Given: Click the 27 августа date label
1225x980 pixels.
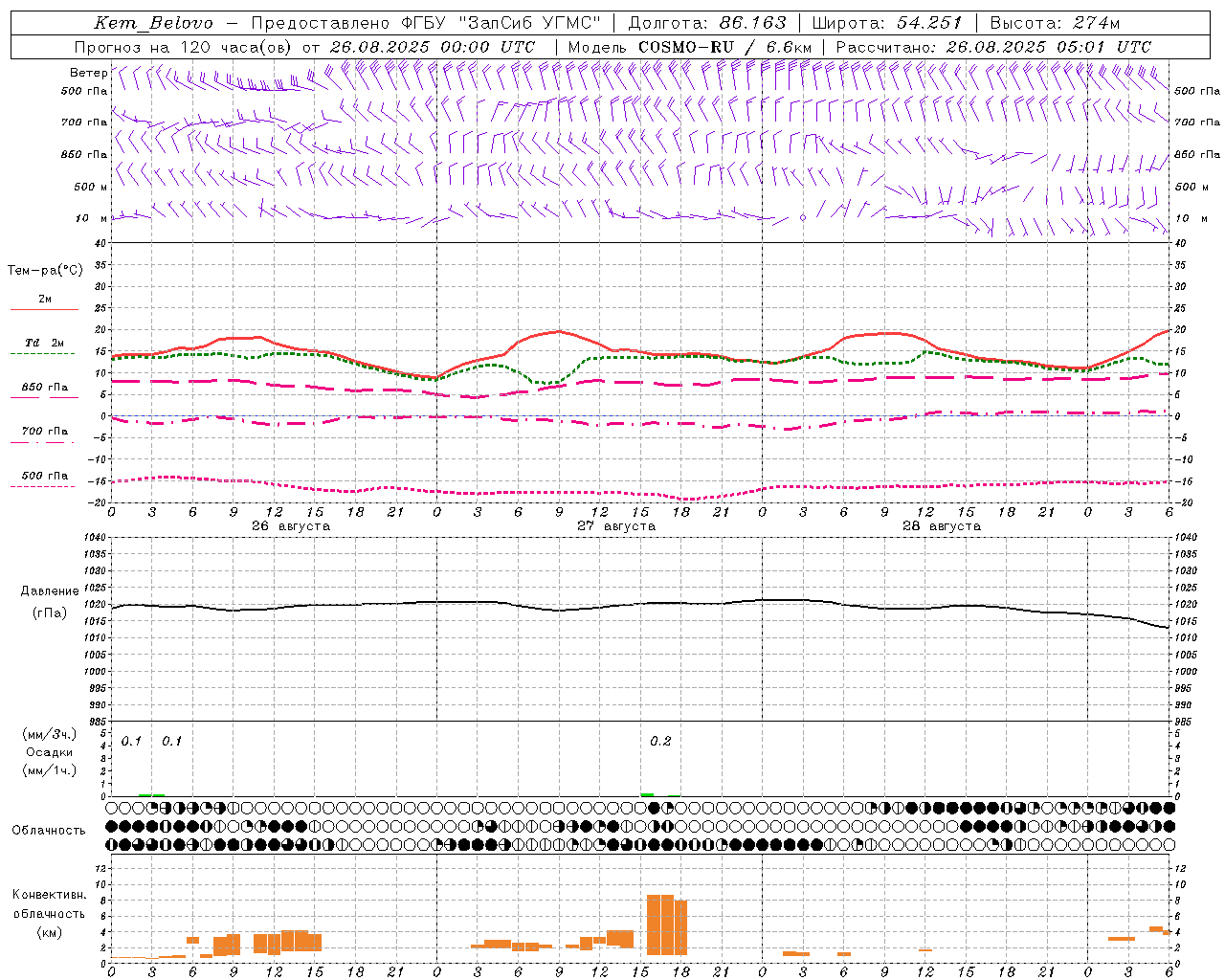Looking at the screenshot, I should click(x=616, y=526).
